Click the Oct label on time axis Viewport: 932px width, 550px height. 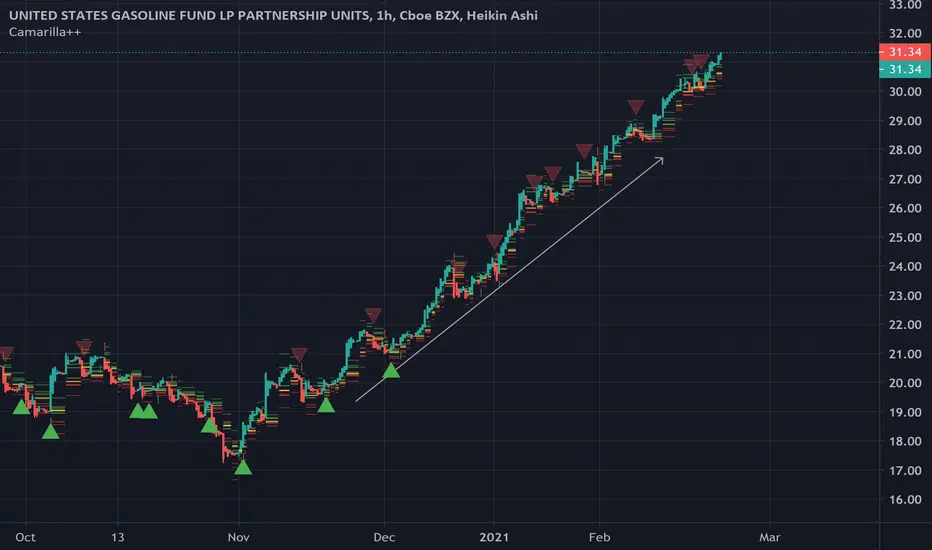click(25, 538)
